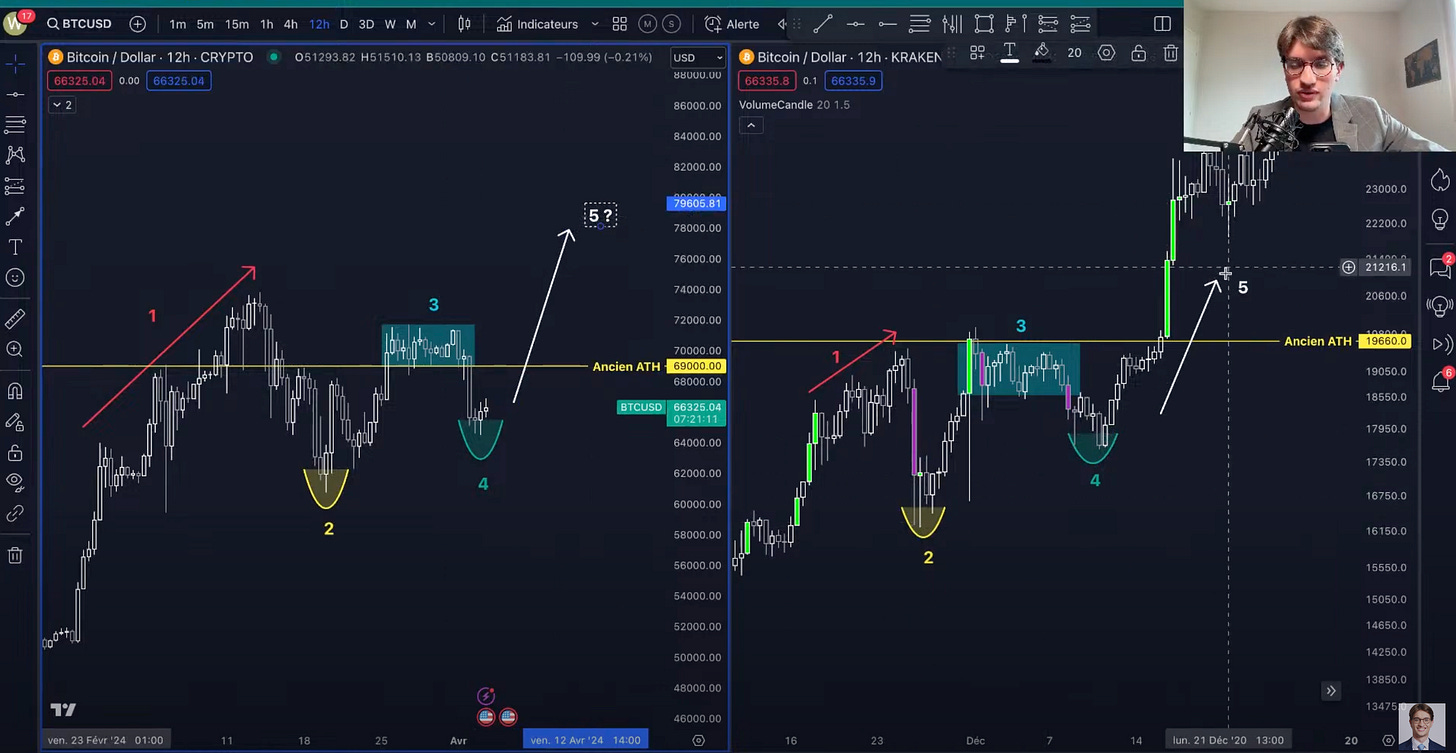Image resolution: width=1456 pixels, height=753 pixels.
Task: Select the Text tool in left sidebar
Action: (15, 247)
